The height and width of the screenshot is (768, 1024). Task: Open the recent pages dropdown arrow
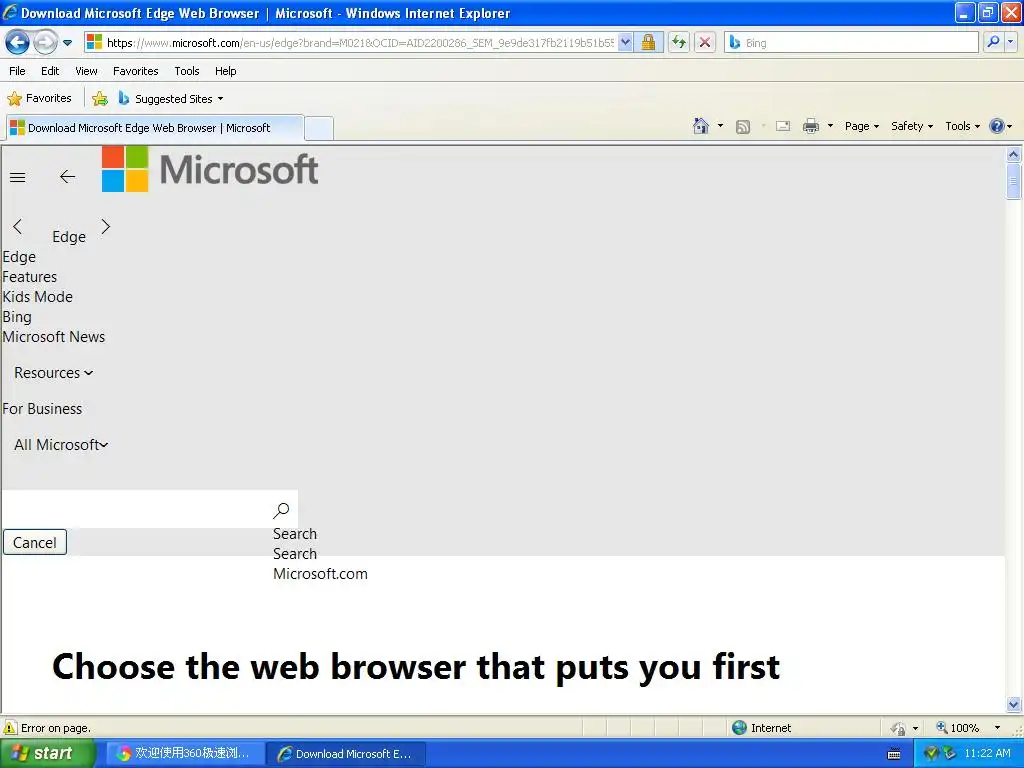pos(67,43)
